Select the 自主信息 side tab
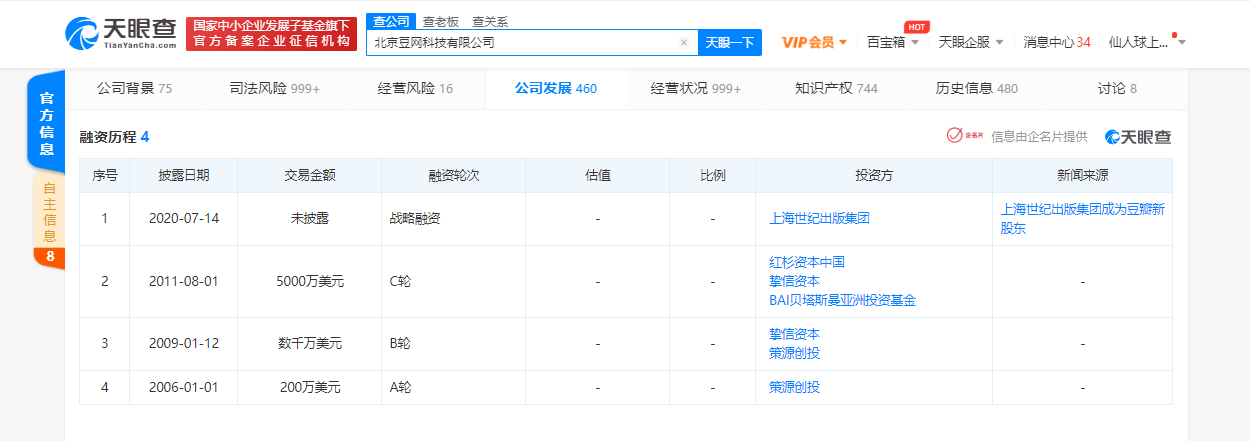Screen dimensions: 1250x441 49,212
